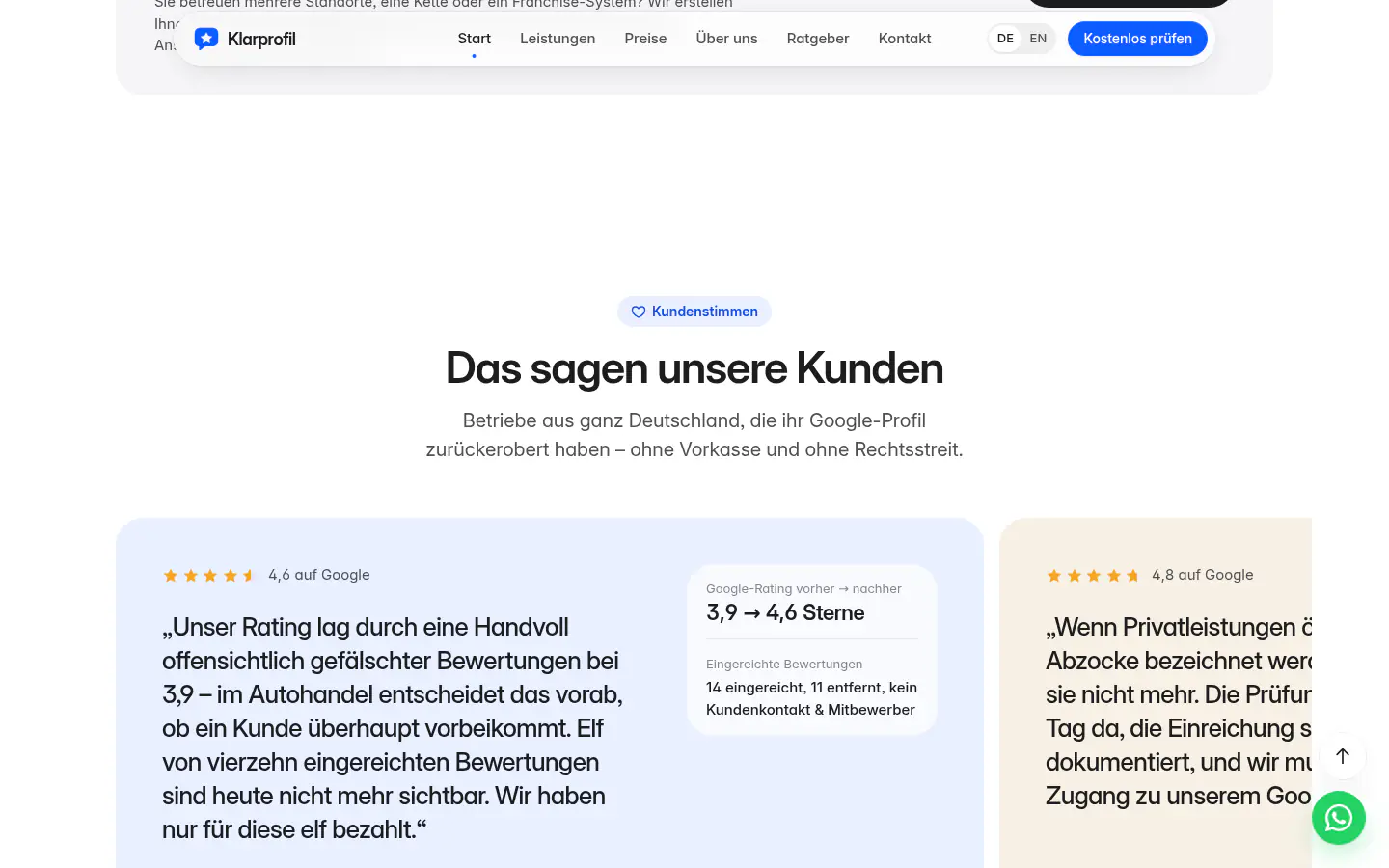Click the Kundenstimmen badge label

(x=705, y=312)
